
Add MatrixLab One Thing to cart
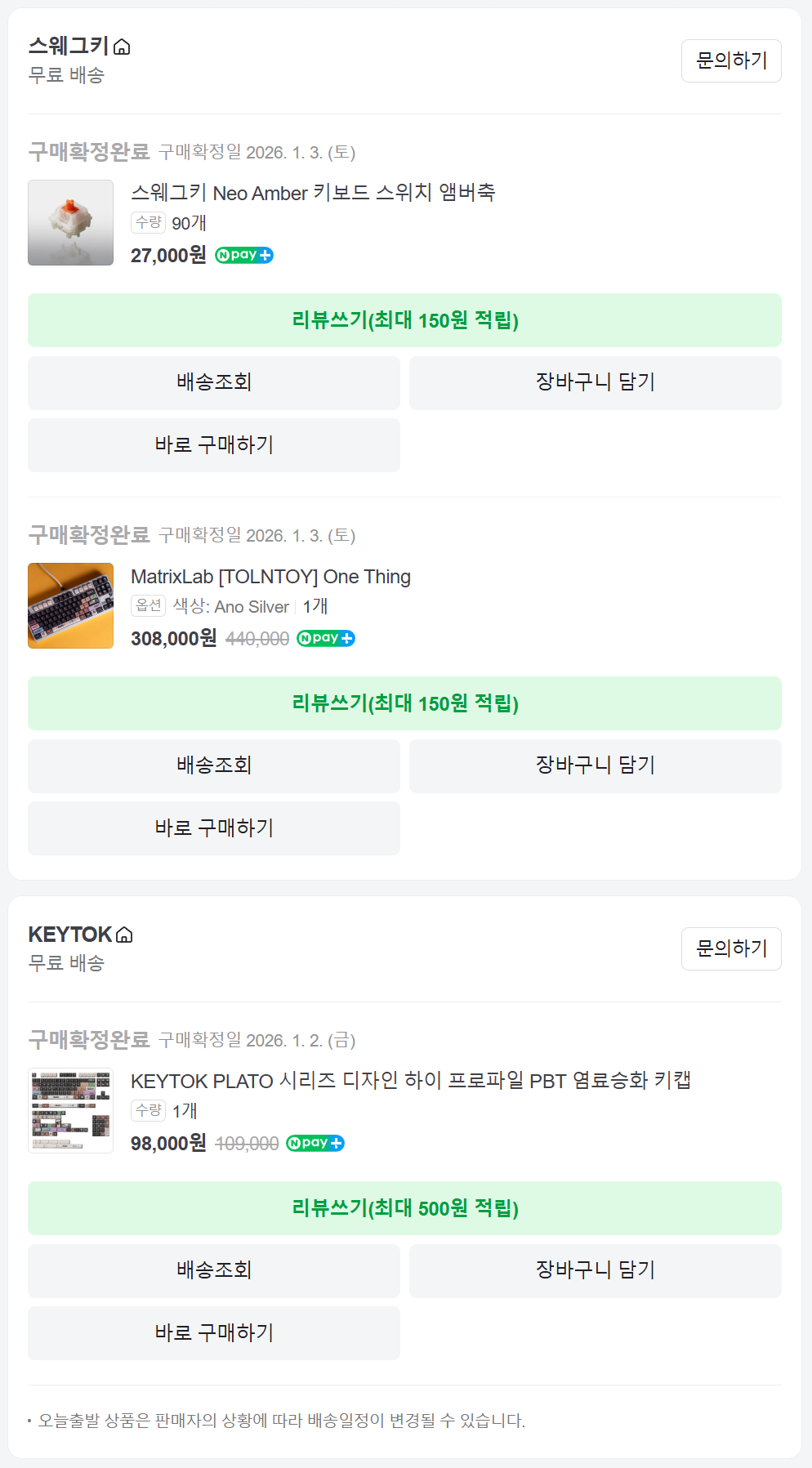[595, 766]
